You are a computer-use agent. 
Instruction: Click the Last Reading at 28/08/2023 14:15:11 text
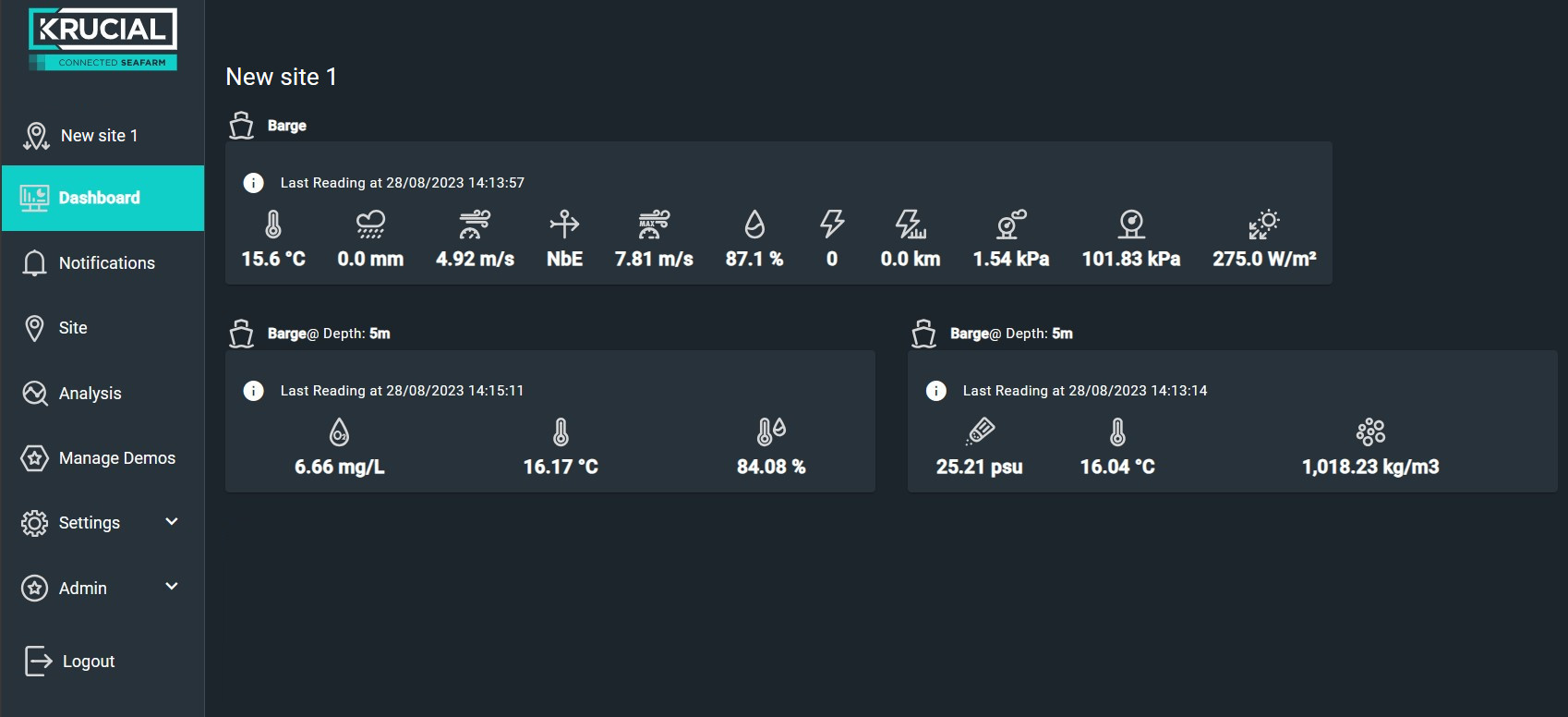click(402, 391)
